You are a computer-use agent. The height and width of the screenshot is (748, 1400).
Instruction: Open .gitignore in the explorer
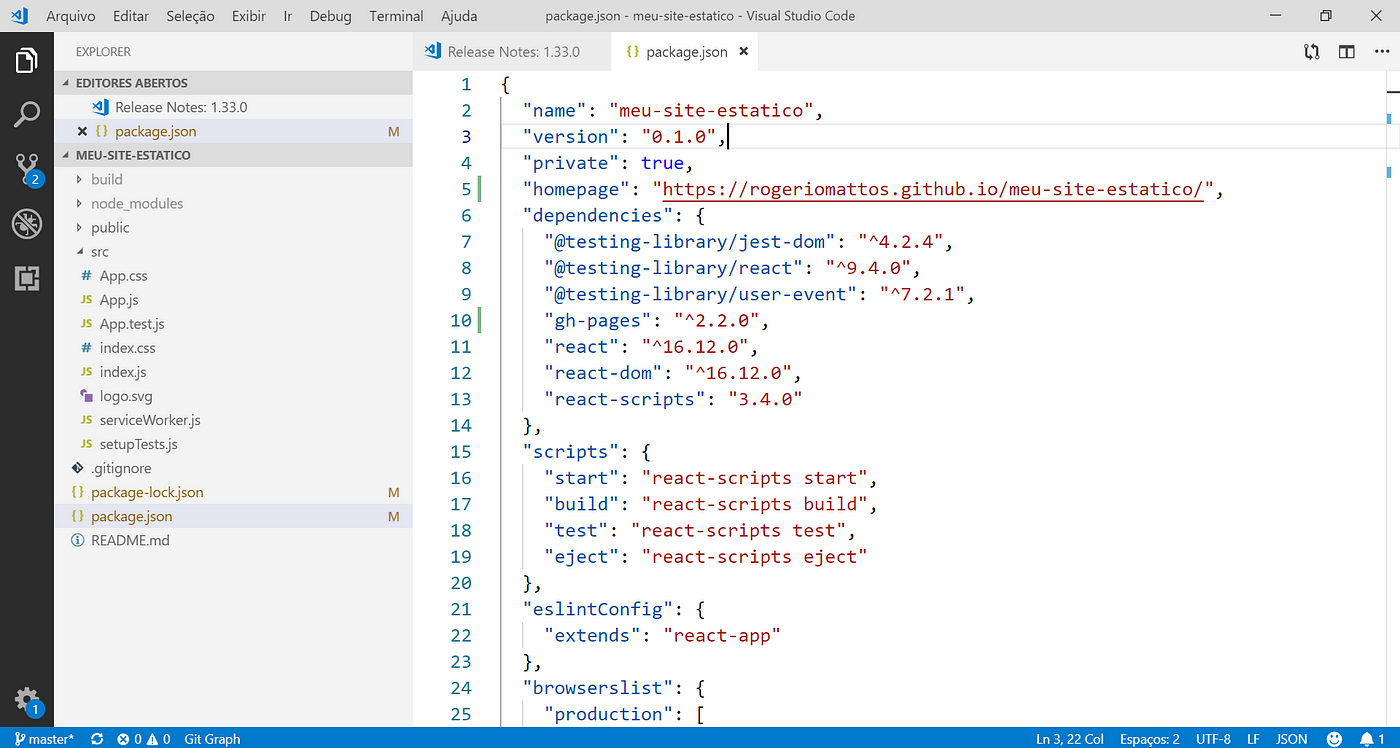pos(233,468)
